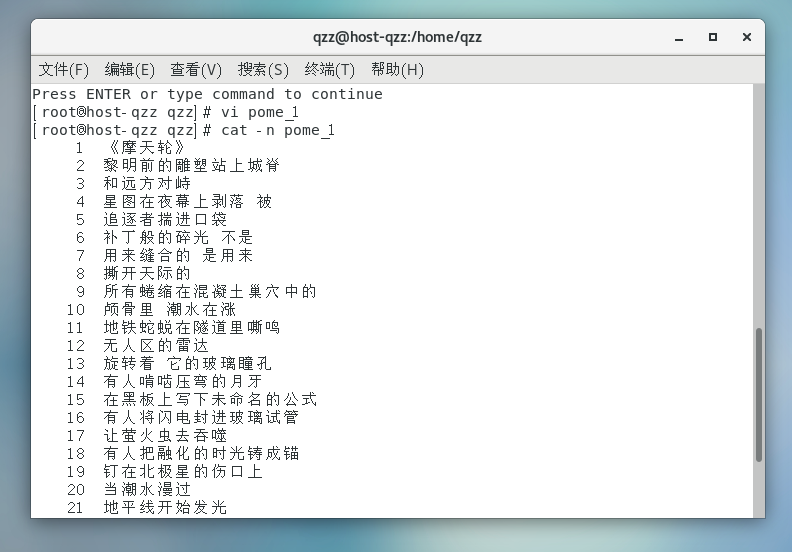Click the 'Press ENTER or type command' line
792x552 pixels.
(208, 94)
